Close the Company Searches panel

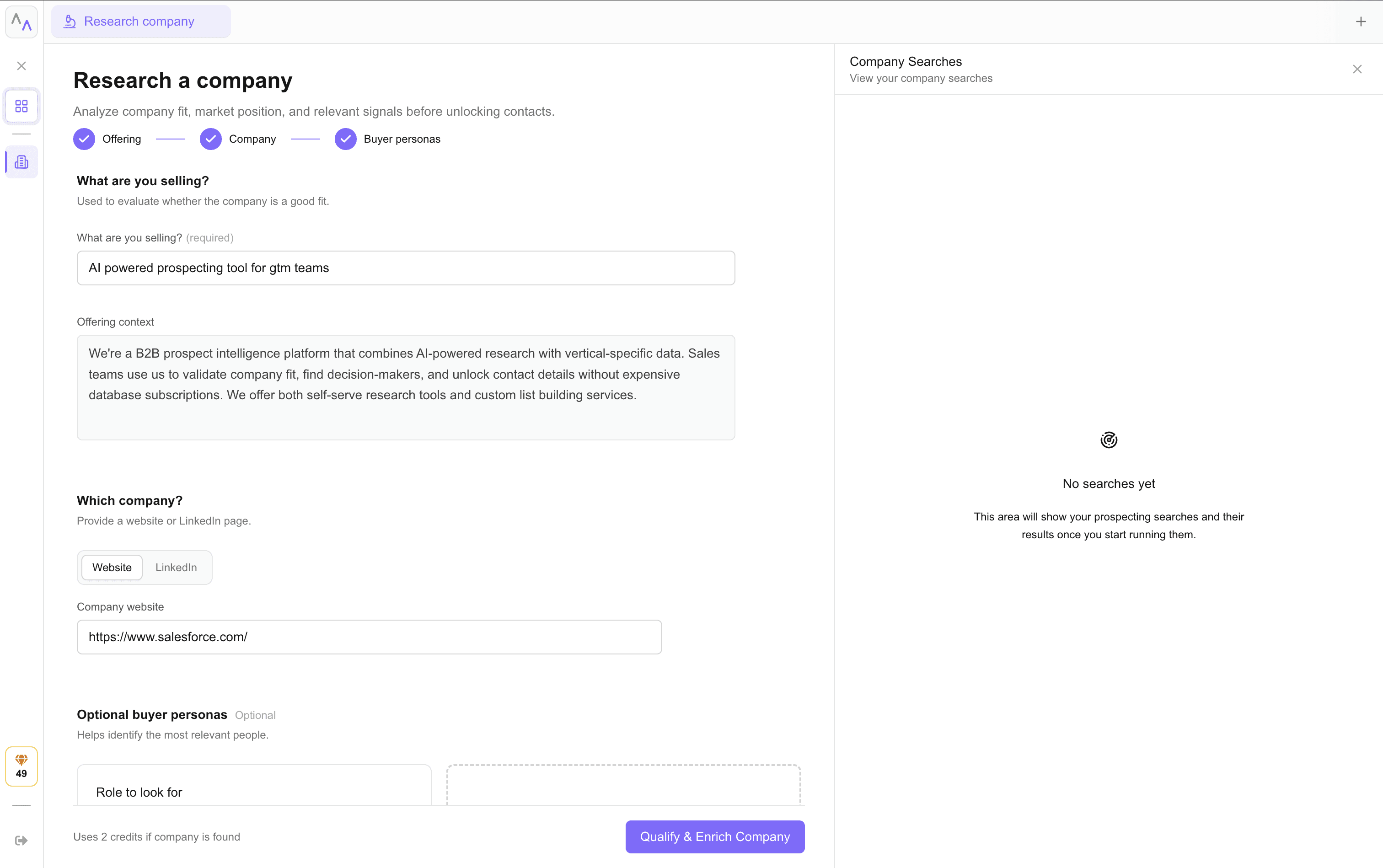click(1357, 69)
